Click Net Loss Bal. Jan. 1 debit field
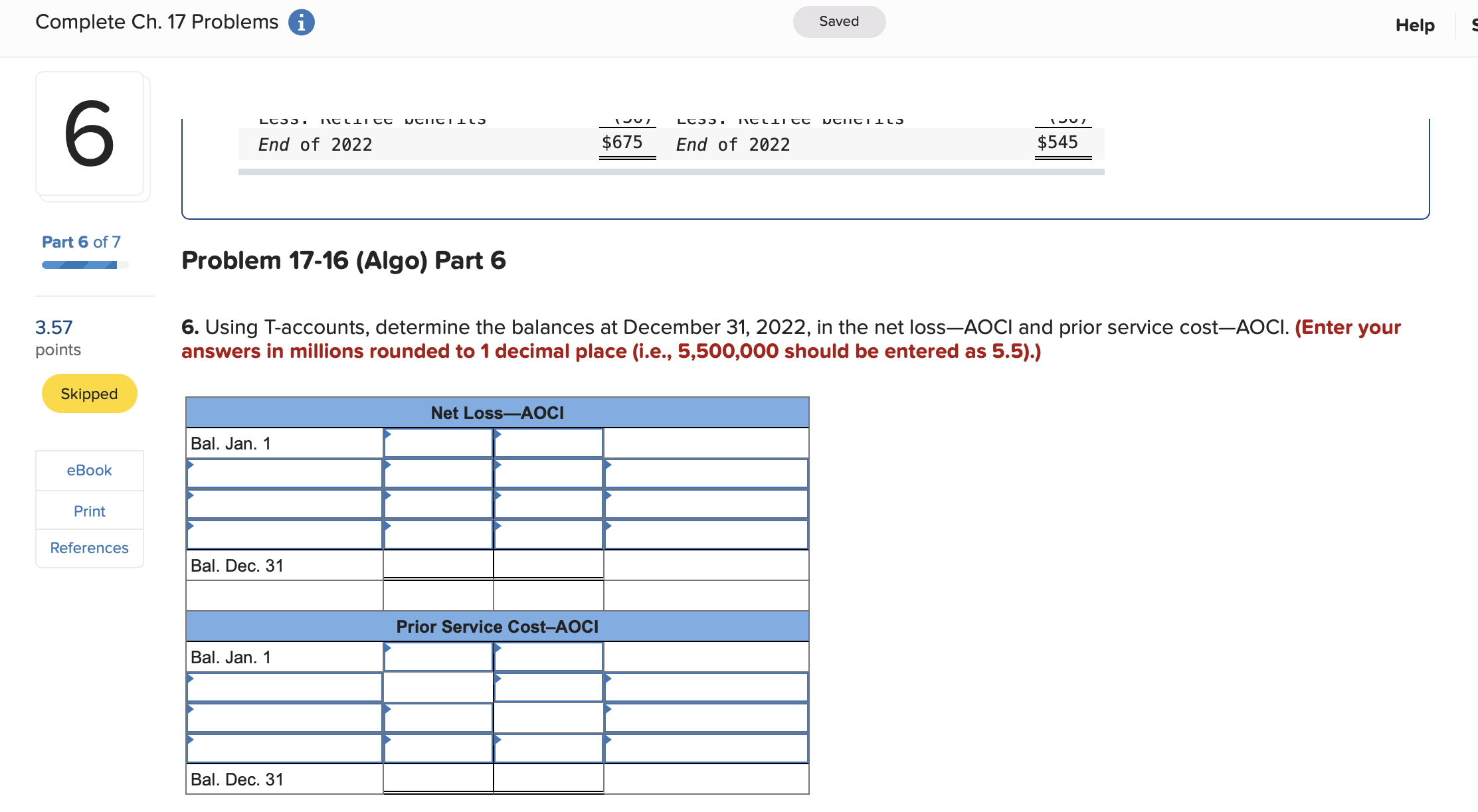Image resolution: width=1478 pixels, height=812 pixels. 438,444
